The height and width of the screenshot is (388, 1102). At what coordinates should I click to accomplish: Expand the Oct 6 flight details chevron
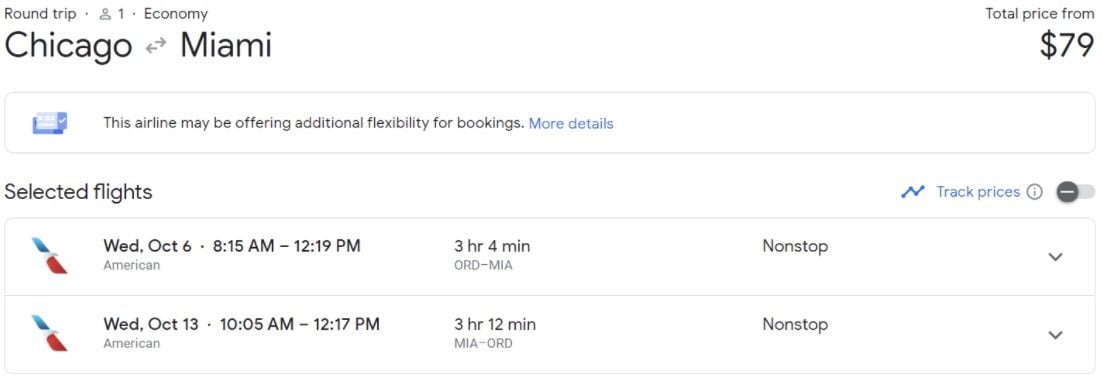click(1055, 257)
